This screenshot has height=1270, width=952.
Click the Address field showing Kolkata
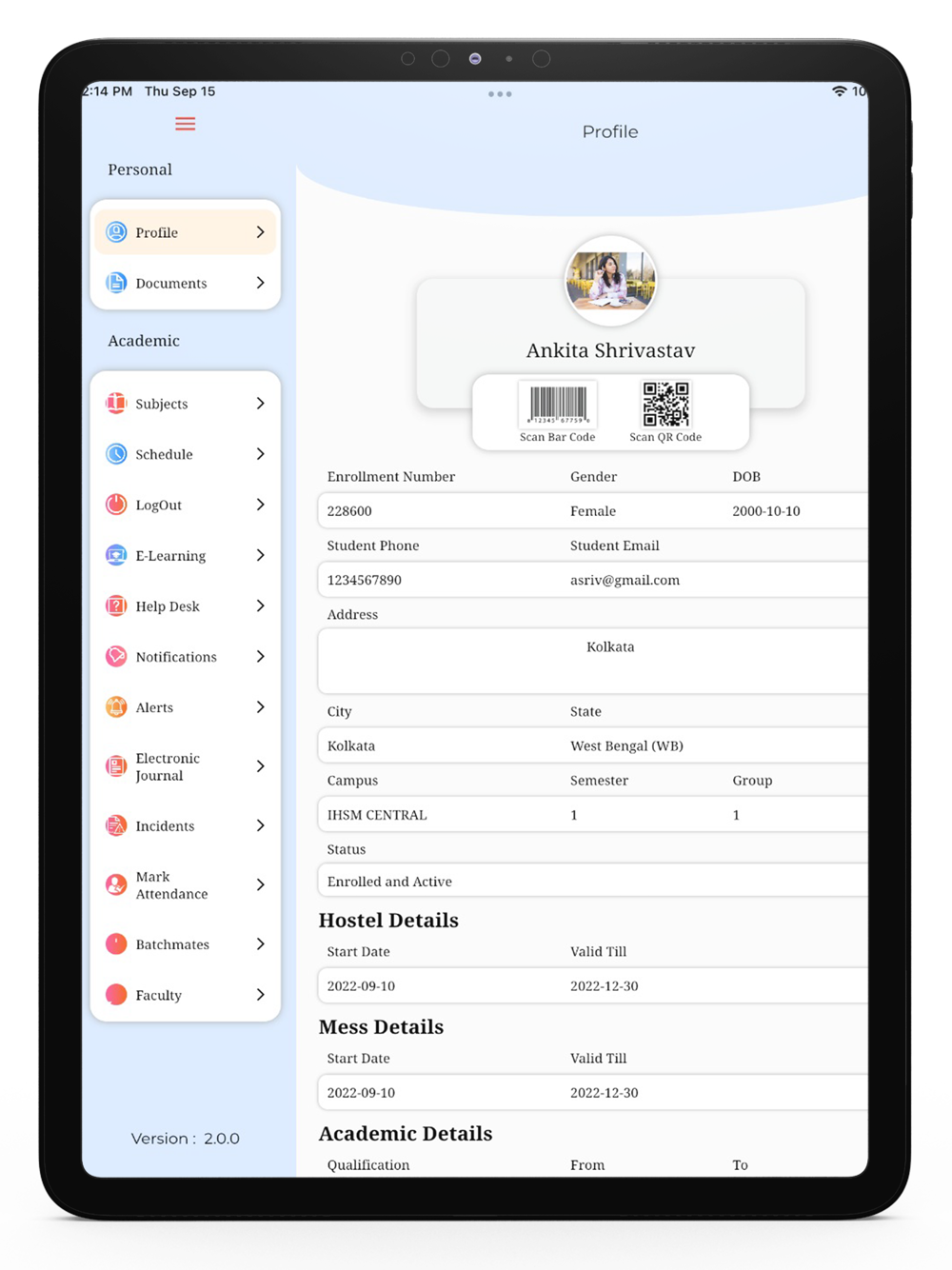point(593,660)
